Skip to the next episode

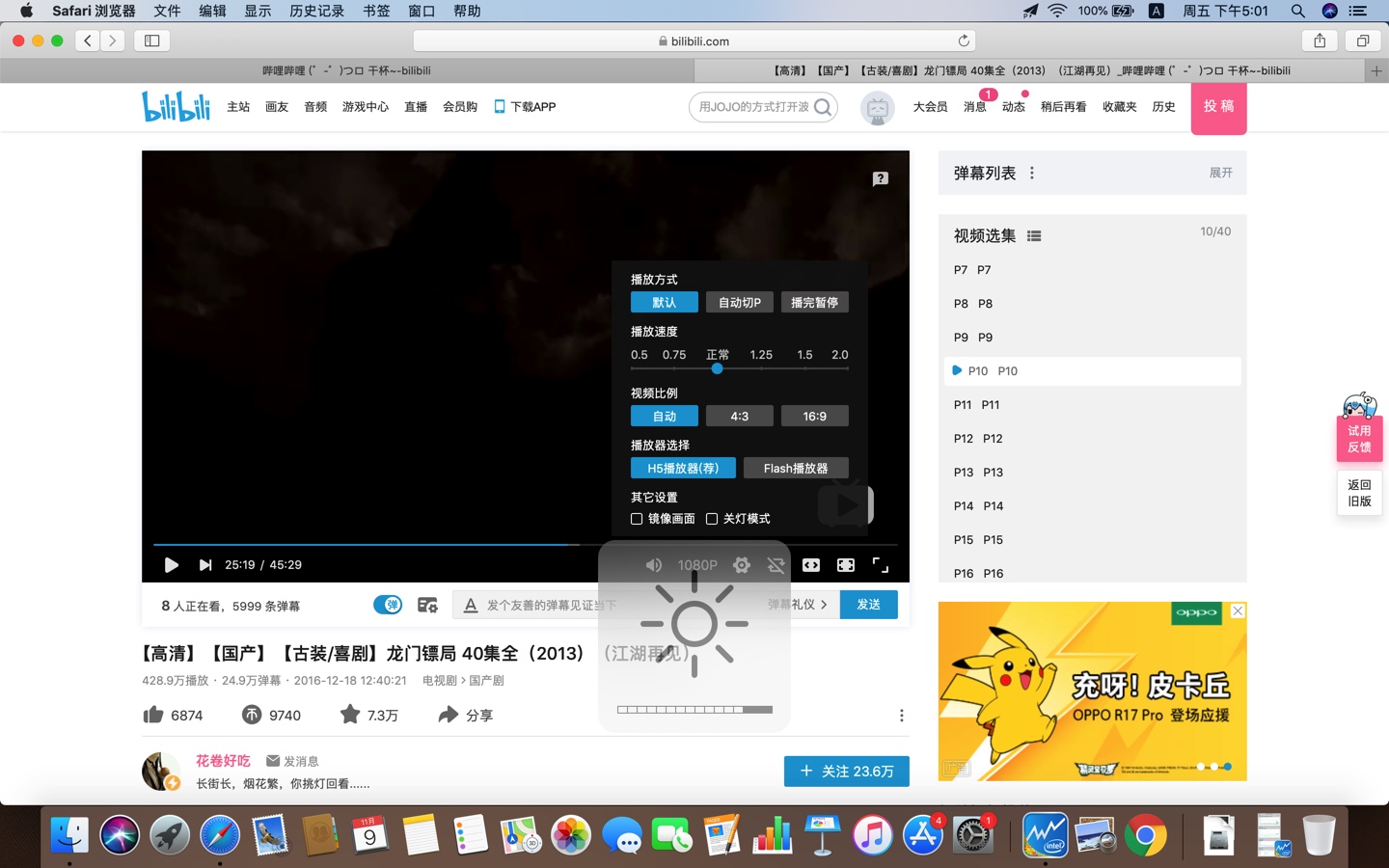tap(205, 565)
